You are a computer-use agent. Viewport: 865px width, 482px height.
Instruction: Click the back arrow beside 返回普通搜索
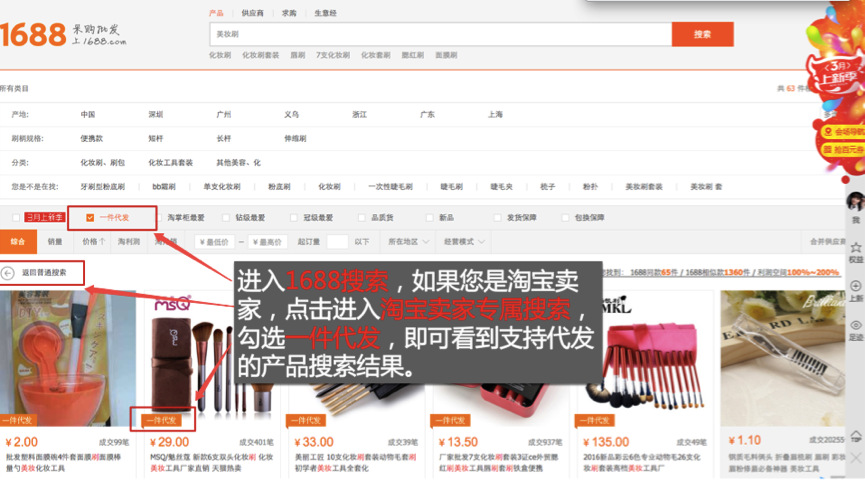click(x=9, y=272)
